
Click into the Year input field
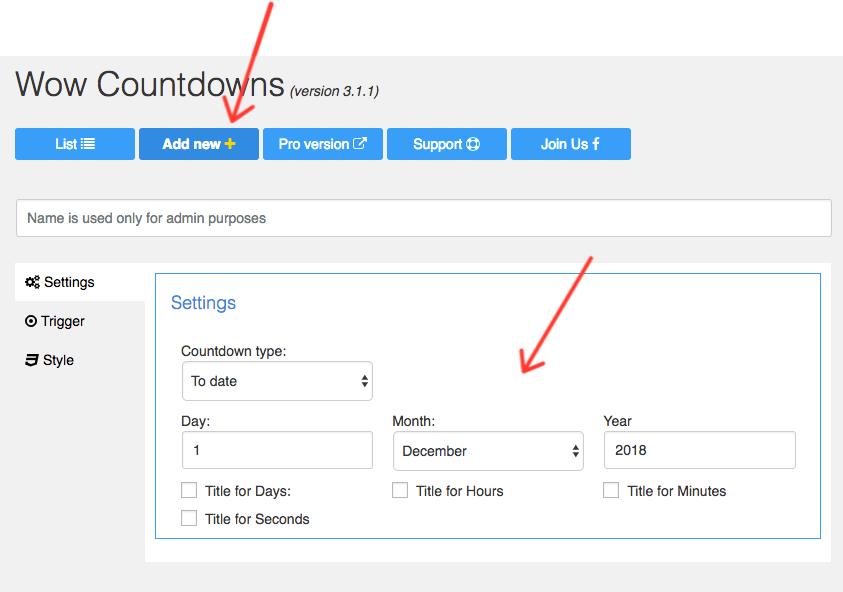[699, 450]
